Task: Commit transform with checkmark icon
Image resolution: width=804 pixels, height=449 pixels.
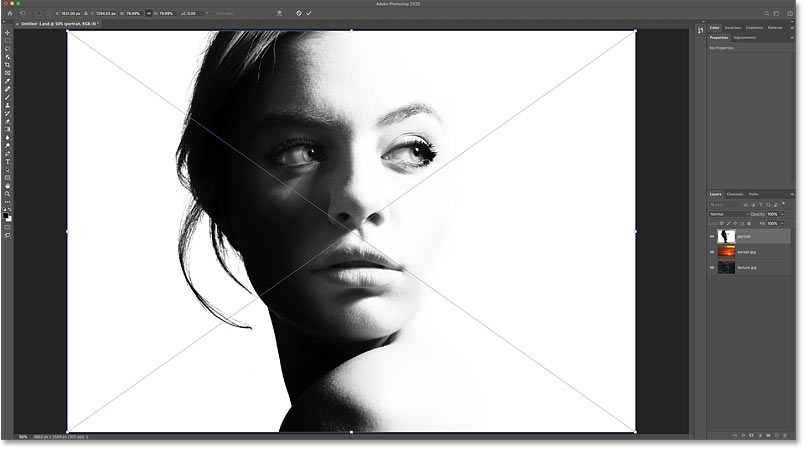Action: click(309, 13)
